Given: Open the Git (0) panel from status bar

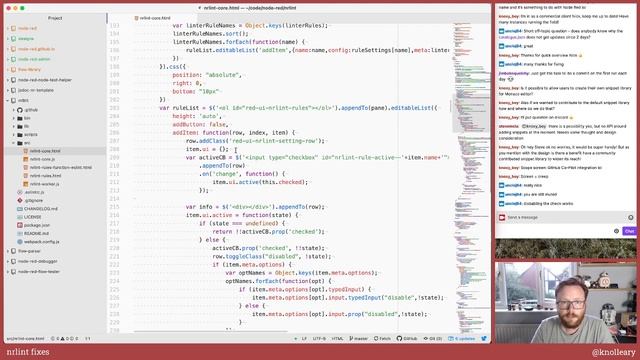Looking at the screenshot, I should [x=433, y=338].
